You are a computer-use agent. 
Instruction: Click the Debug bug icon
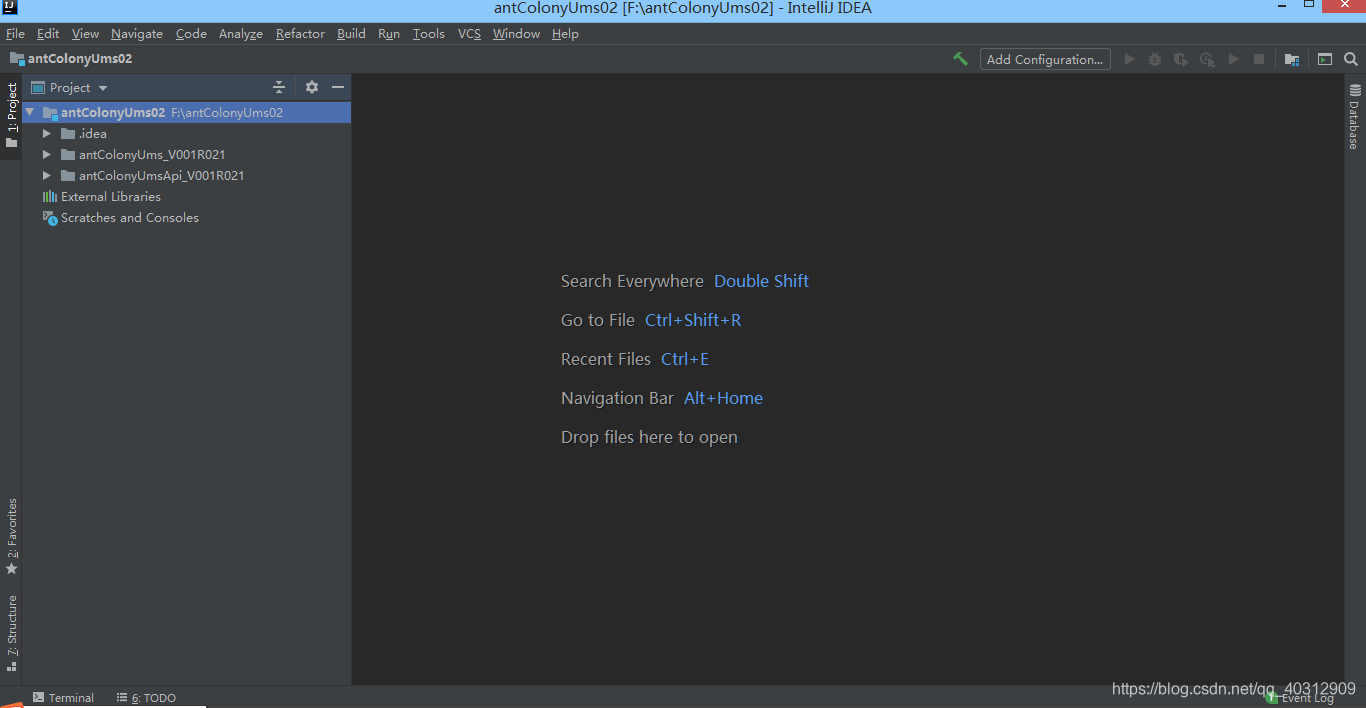pyautogui.click(x=1155, y=59)
